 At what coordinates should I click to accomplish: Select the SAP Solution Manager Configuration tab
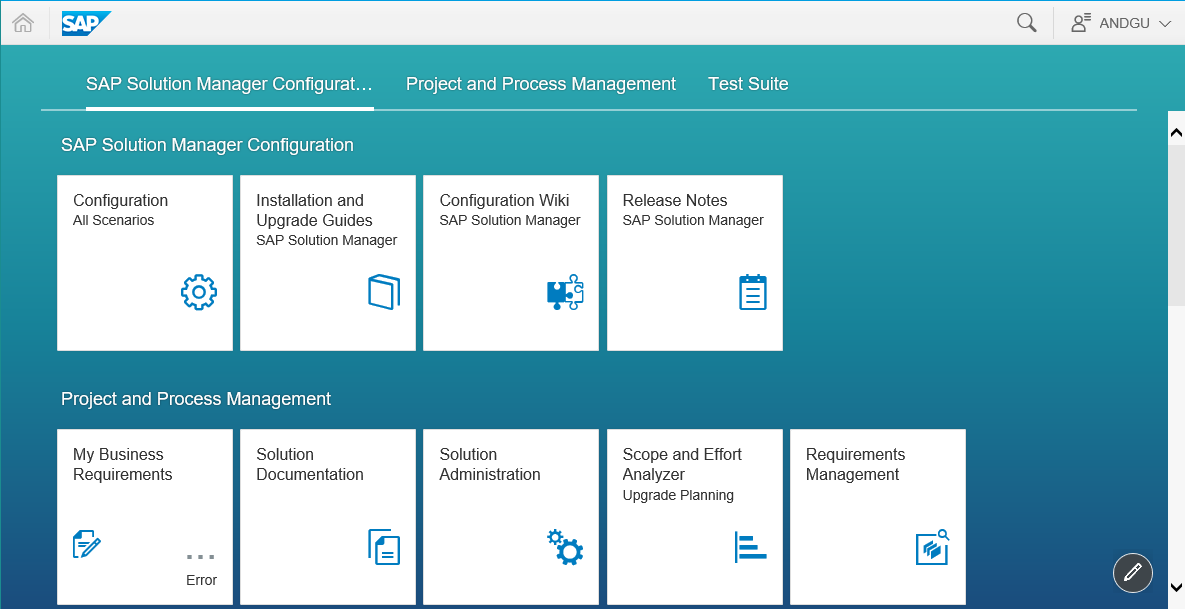229,84
